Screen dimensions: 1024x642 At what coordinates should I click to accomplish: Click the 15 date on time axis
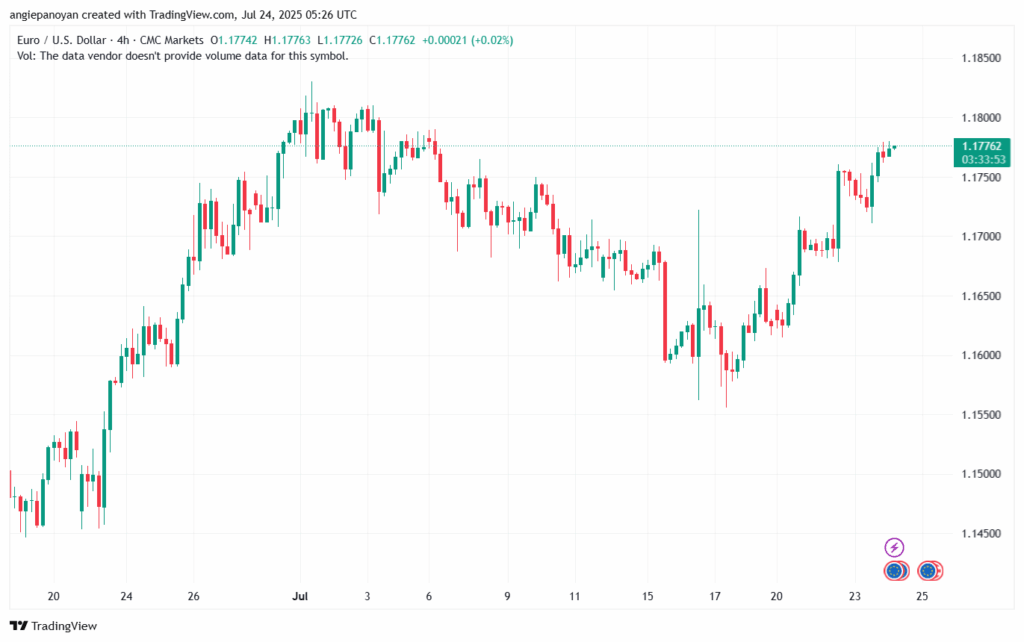(x=647, y=596)
